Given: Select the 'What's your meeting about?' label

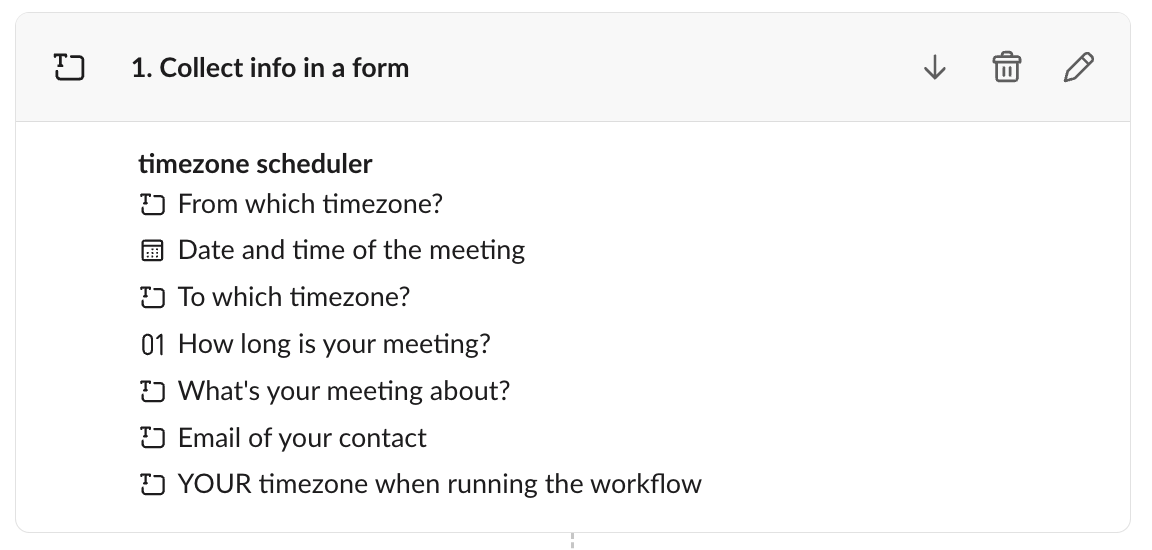Looking at the screenshot, I should (344, 391).
